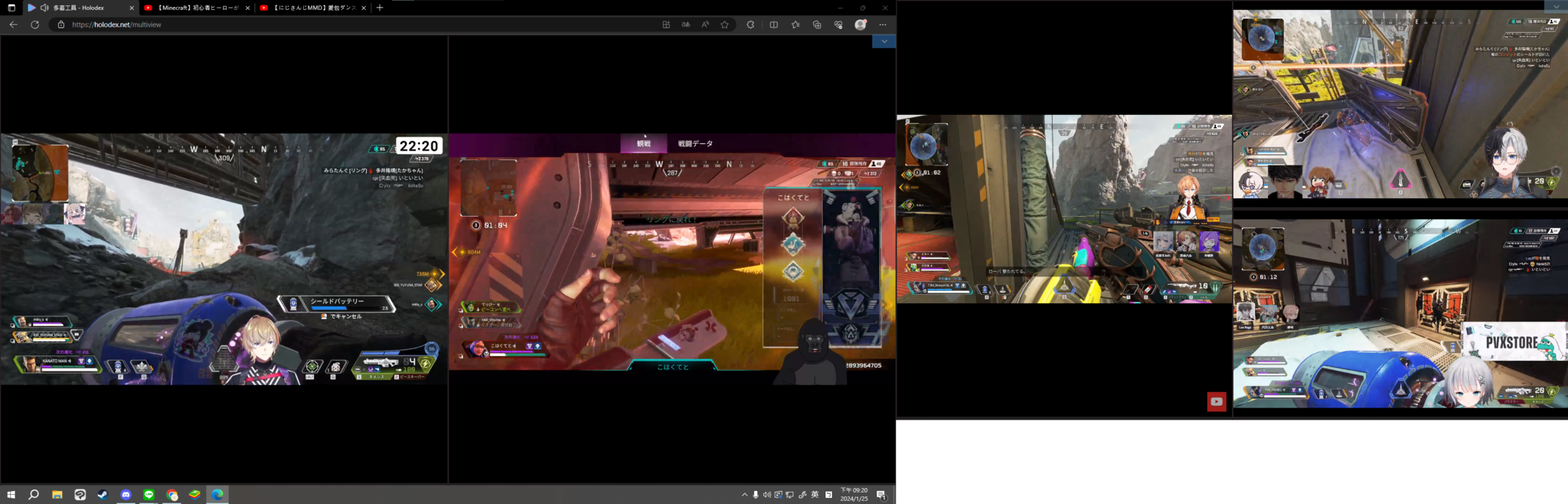Expand the Holodex toolbar chevron in left window

click(884, 41)
